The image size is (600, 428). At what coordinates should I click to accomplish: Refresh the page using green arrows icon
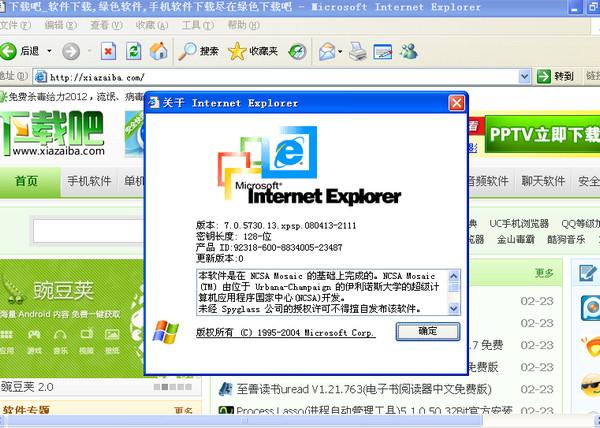pos(134,51)
